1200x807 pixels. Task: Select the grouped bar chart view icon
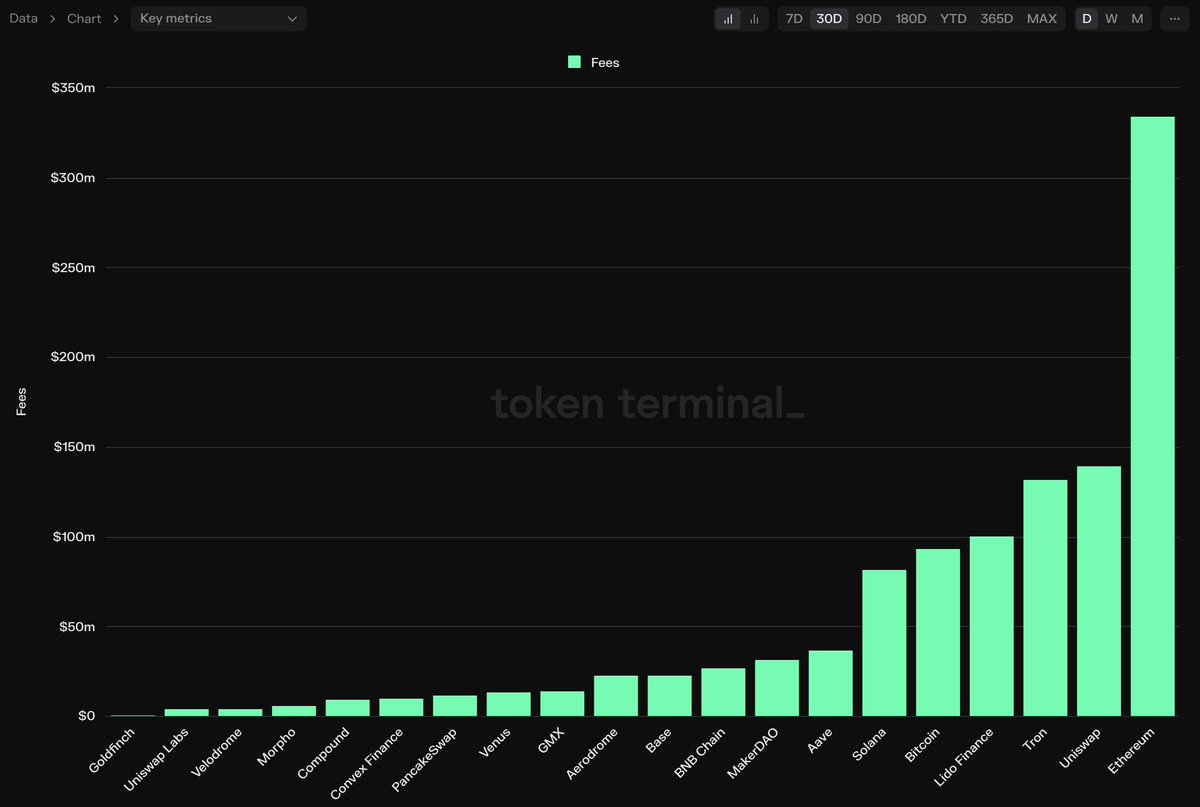click(754, 18)
